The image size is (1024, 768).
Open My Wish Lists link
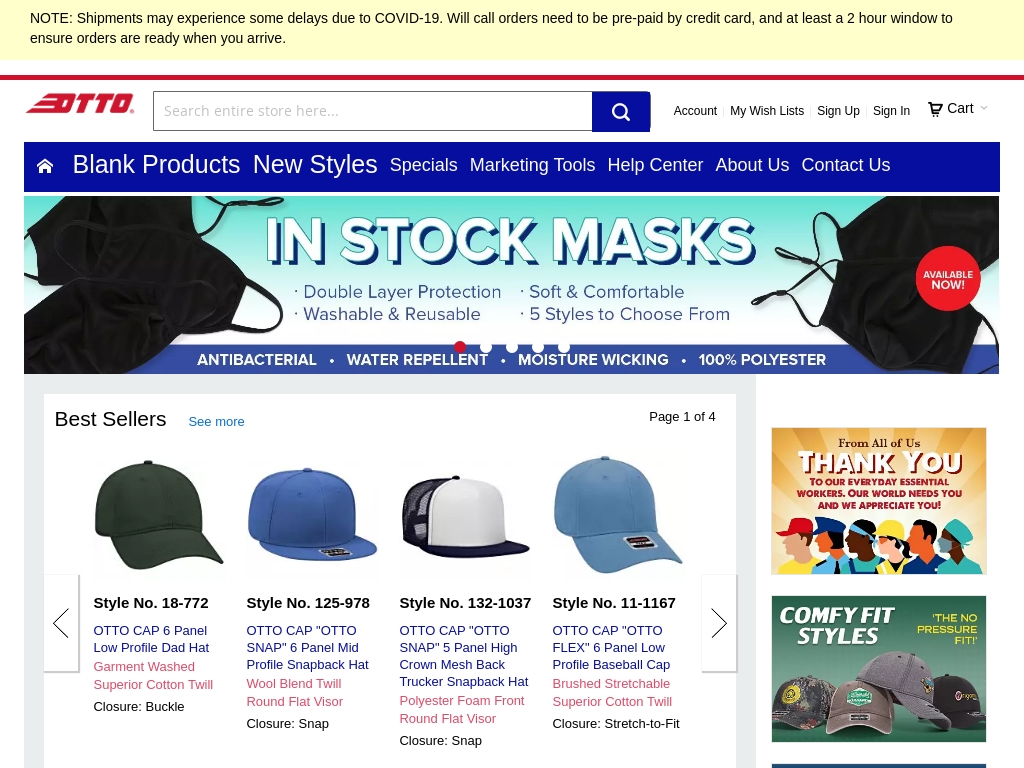click(767, 111)
